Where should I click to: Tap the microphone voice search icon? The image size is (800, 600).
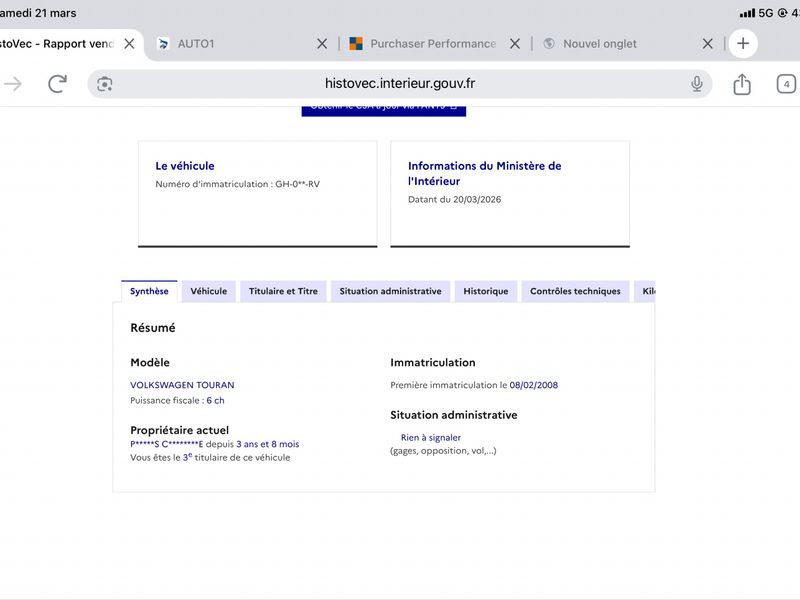coord(696,84)
